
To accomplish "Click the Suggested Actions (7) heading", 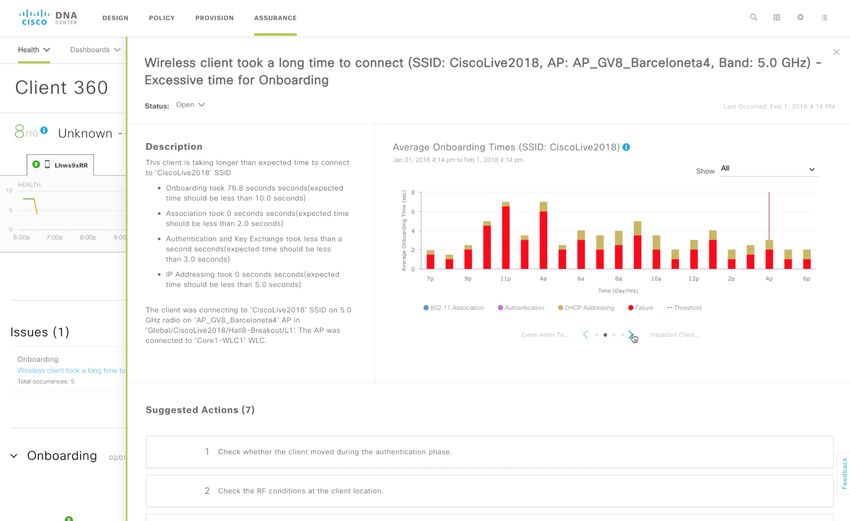I will [200, 410].
